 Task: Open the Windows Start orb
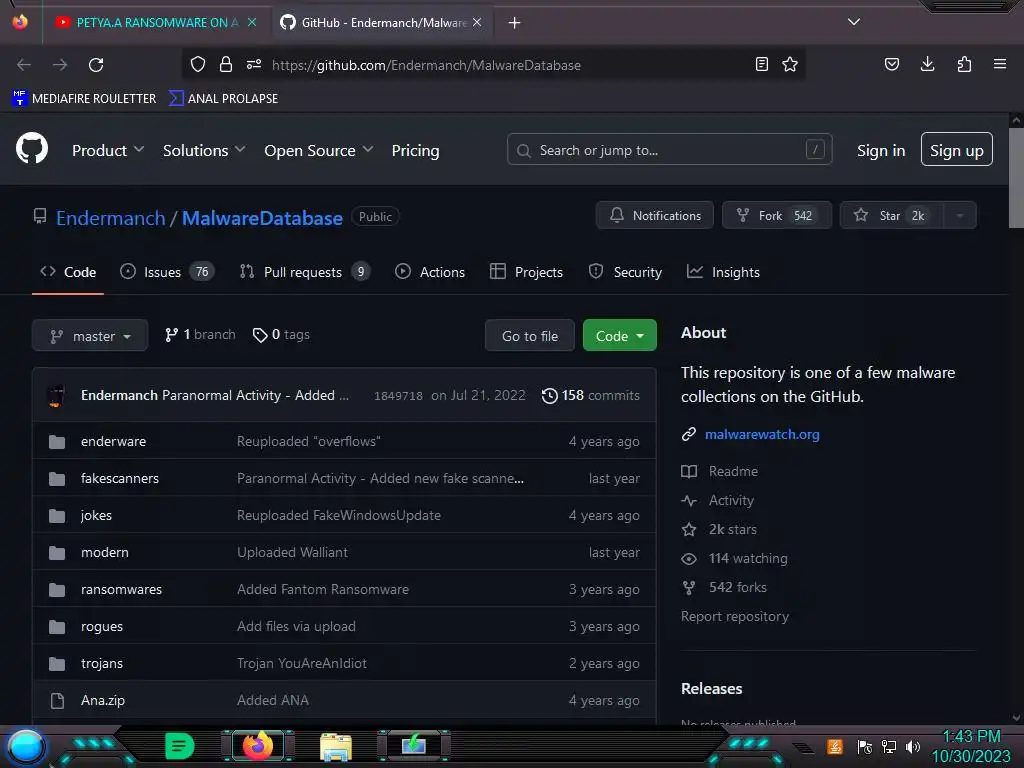click(25, 748)
